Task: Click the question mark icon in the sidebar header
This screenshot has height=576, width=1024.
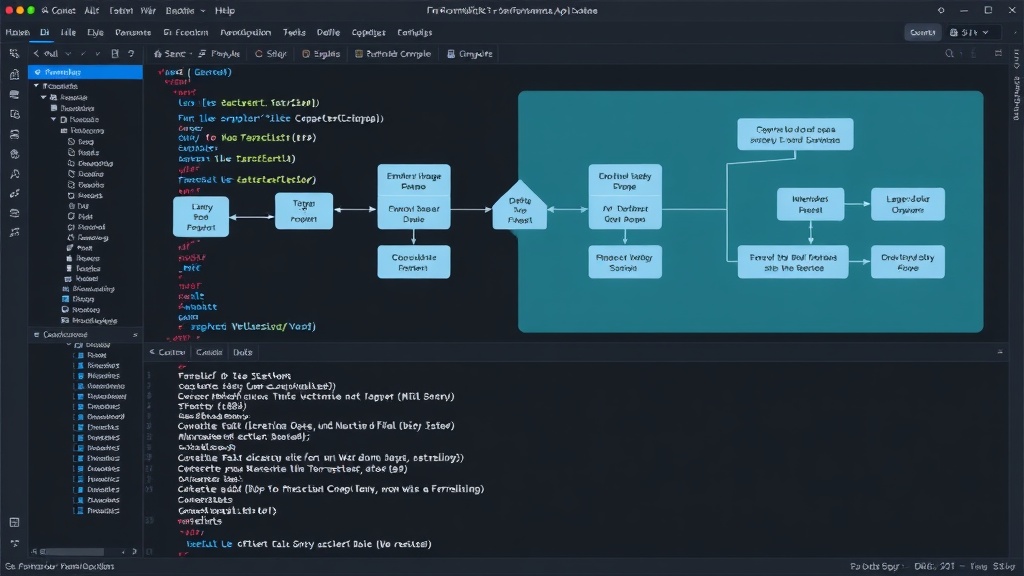Action: click(x=131, y=54)
